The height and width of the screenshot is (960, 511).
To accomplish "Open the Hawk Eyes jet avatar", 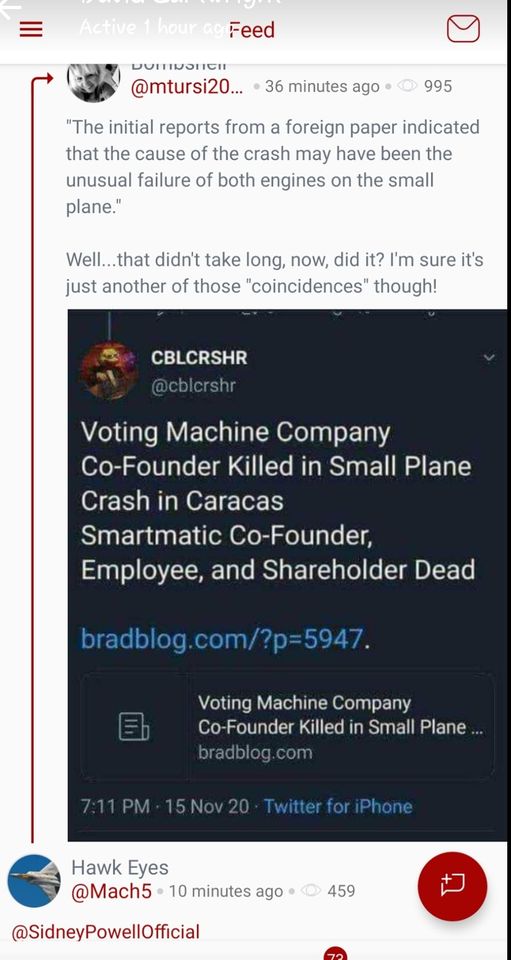I will point(34,881).
